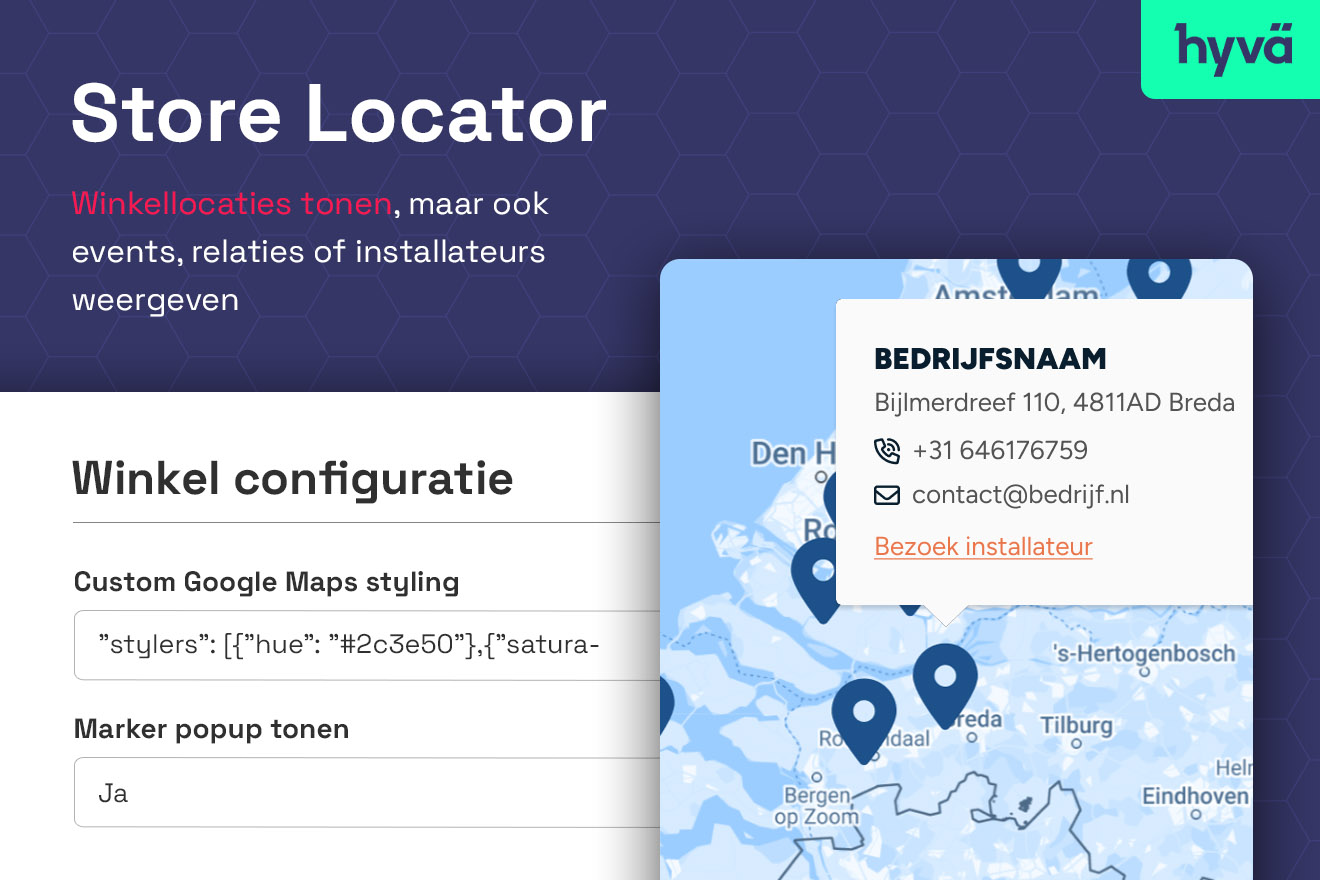Open the Marker popup tonen dropdown showing Ja
Viewport: 1320px width, 880px height.
coord(360,792)
